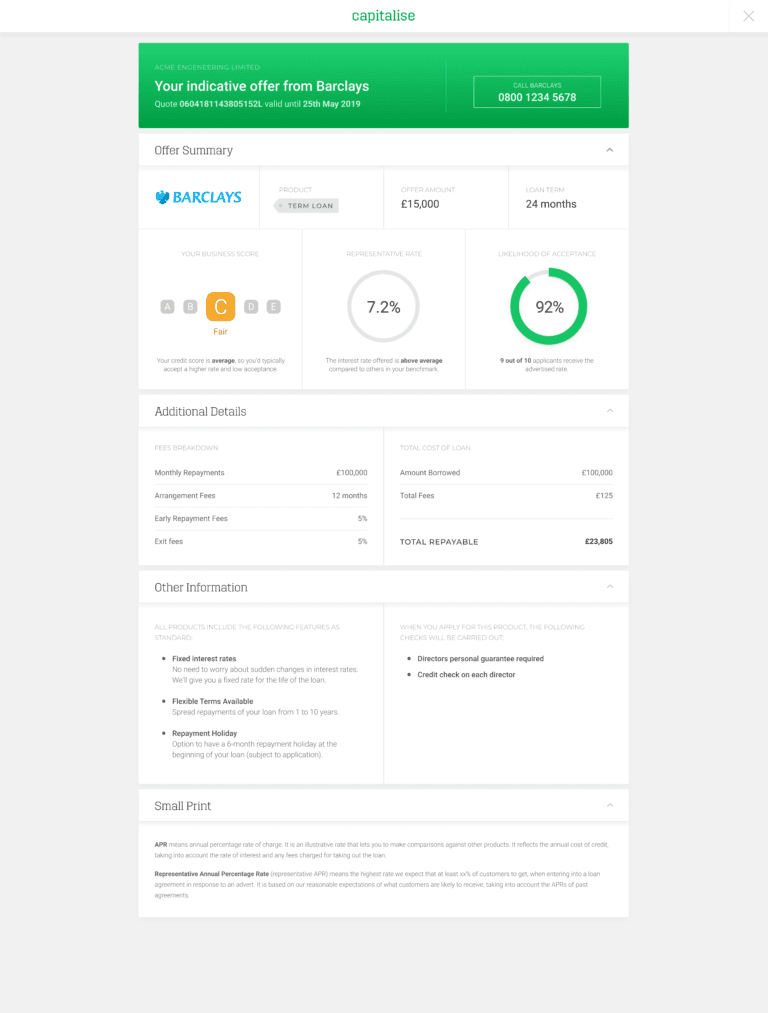Click the highlighted C score badge
Viewport: 768px width, 1013px height.
click(x=220, y=307)
